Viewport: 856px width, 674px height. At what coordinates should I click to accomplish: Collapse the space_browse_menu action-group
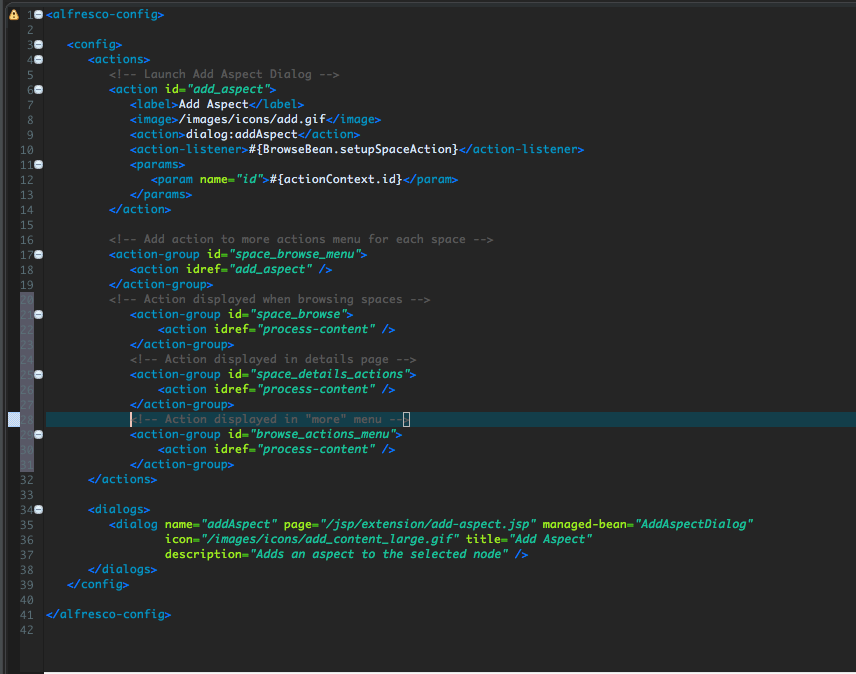coord(39,255)
